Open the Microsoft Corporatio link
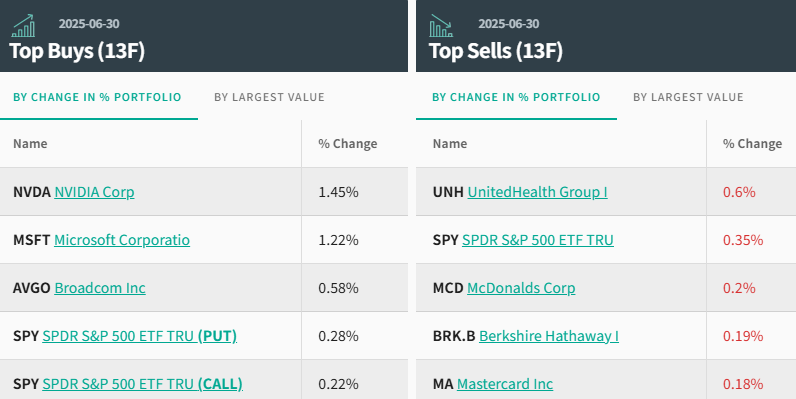 [x=122, y=240]
